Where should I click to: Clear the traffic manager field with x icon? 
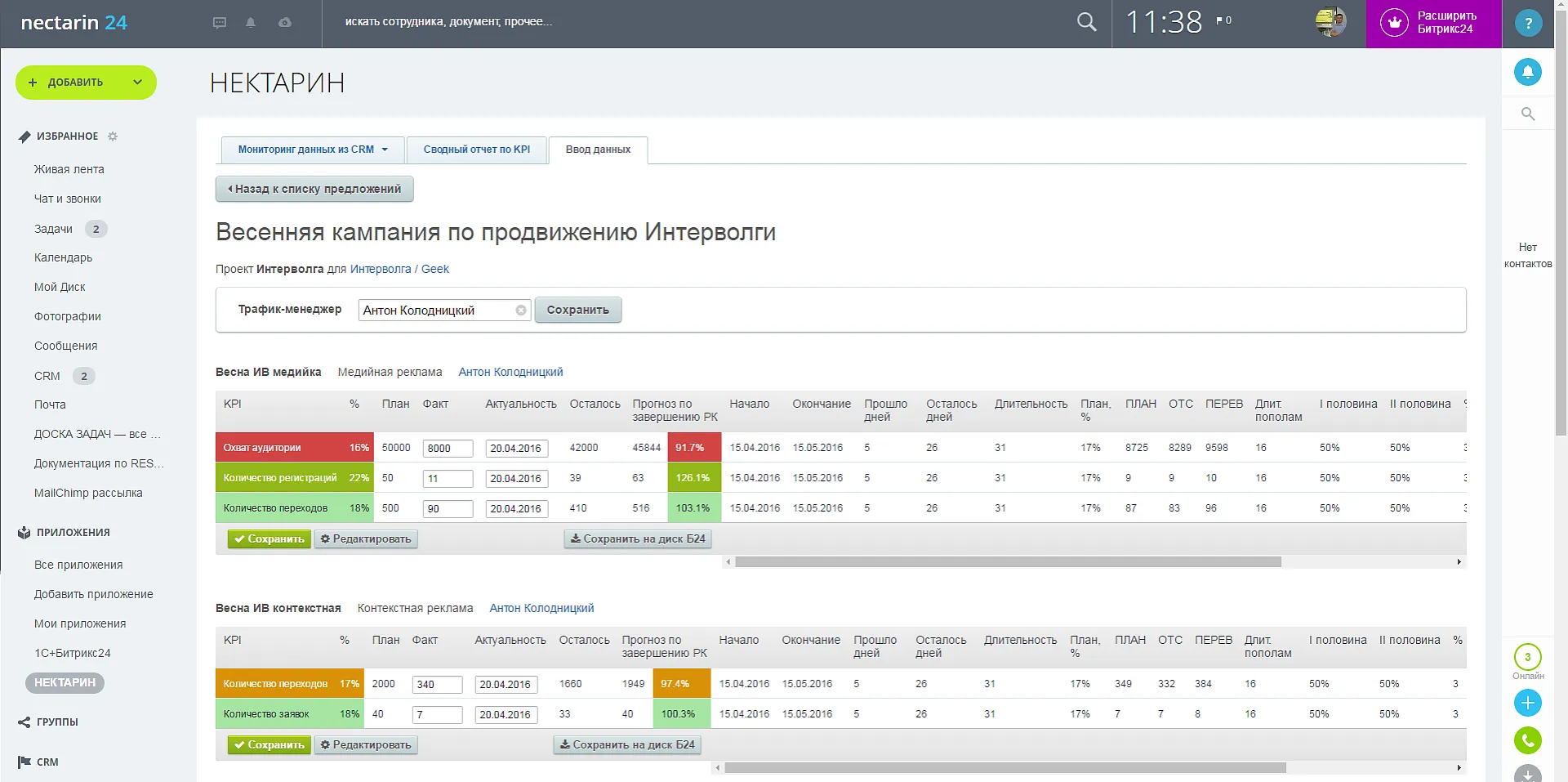point(520,311)
